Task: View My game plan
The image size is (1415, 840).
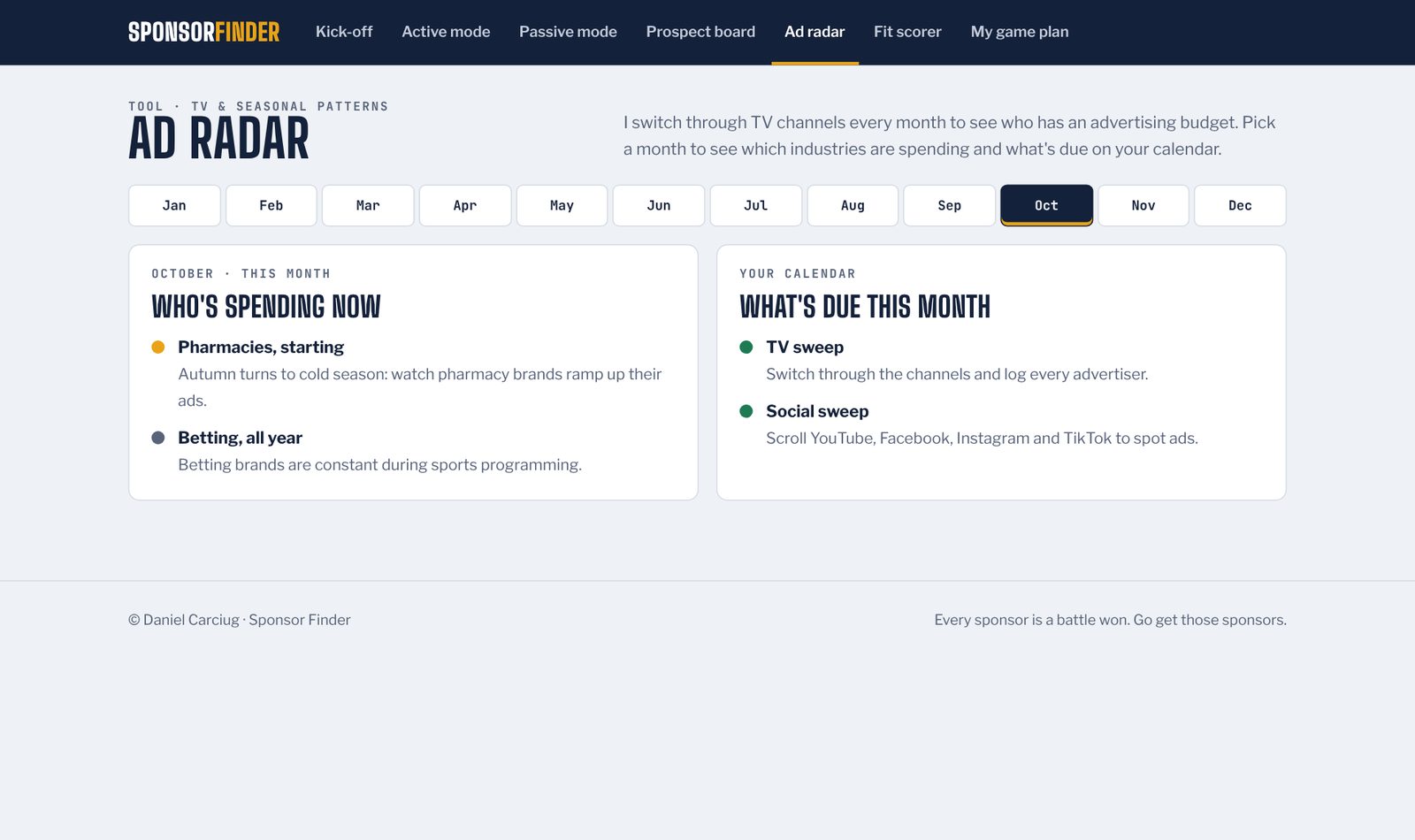Action: (1020, 32)
